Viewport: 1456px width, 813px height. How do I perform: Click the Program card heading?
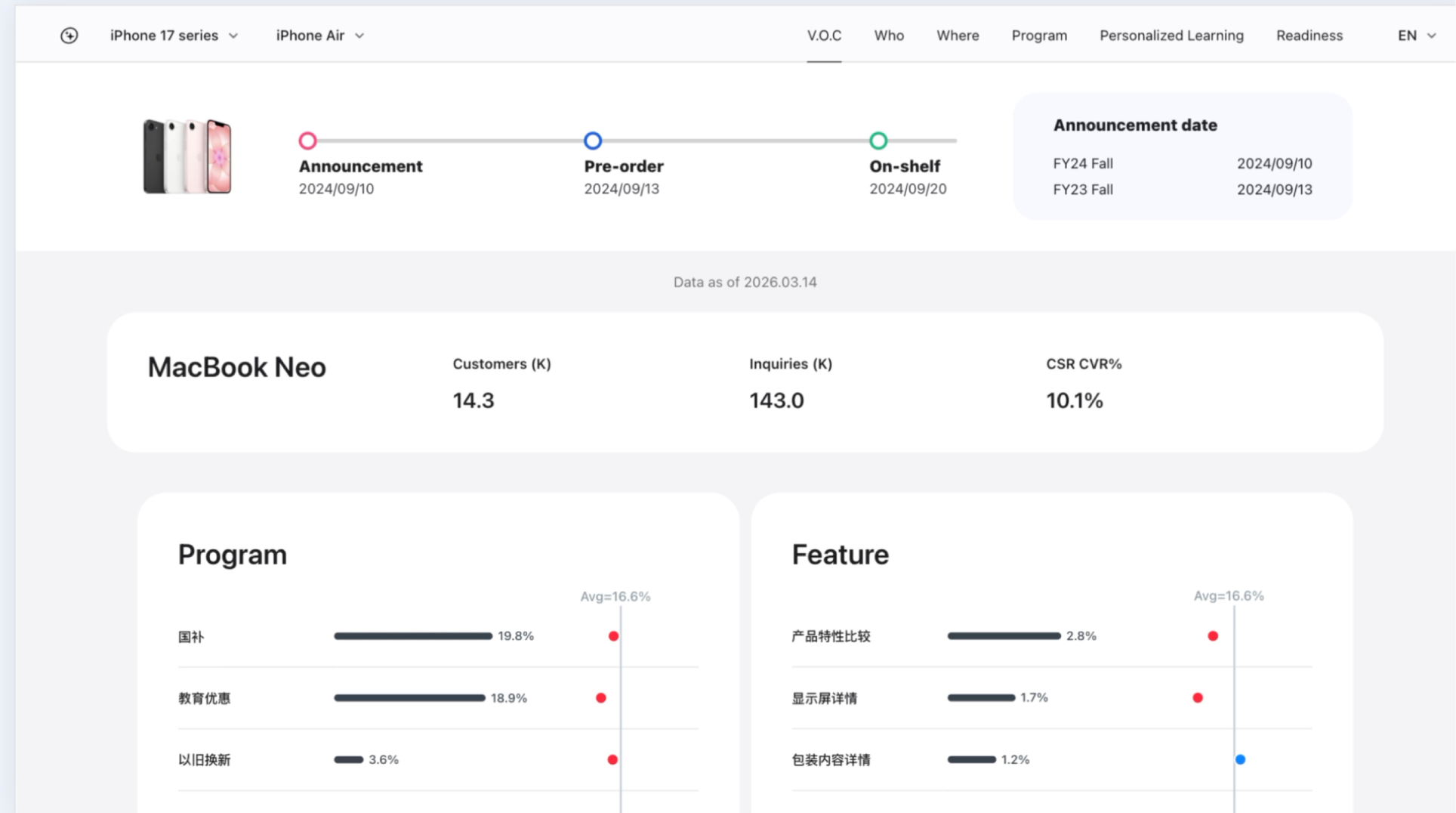point(232,555)
